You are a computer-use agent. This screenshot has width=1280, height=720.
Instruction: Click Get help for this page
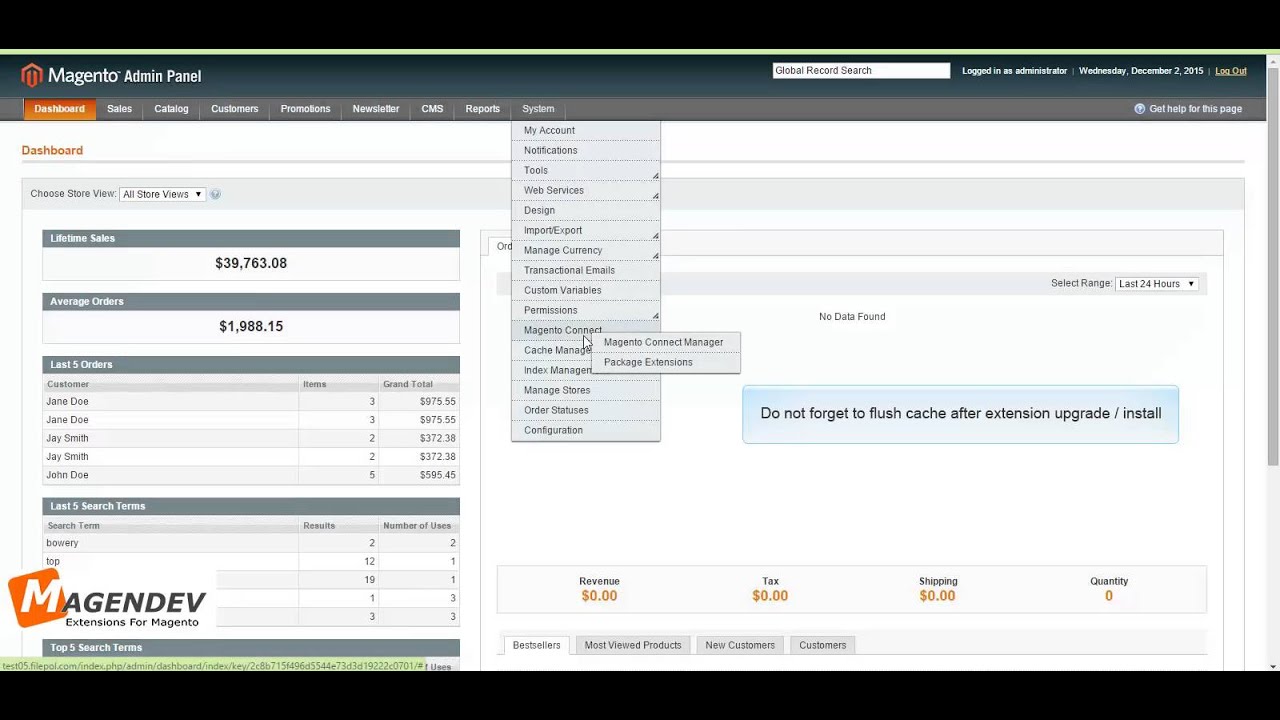(x=1196, y=109)
